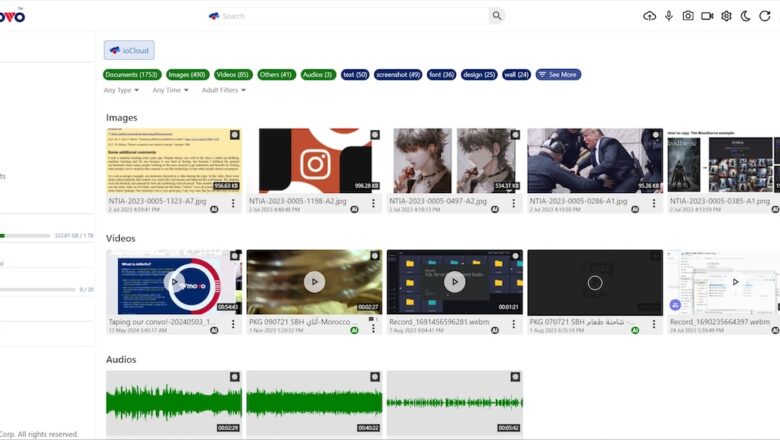Screen dimensions: 780x440
Task: Click AI badge on NTIA-2023-0005-1198-A2.jpg
Action: [354, 209]
